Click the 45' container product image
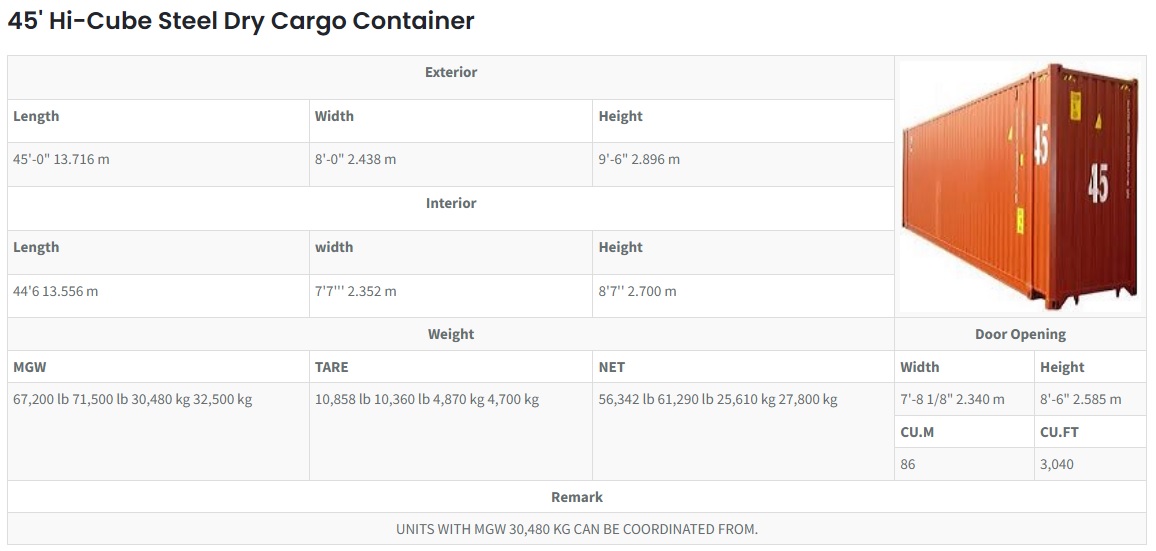The image size is (1156, 551). (x=1020, y=187)
